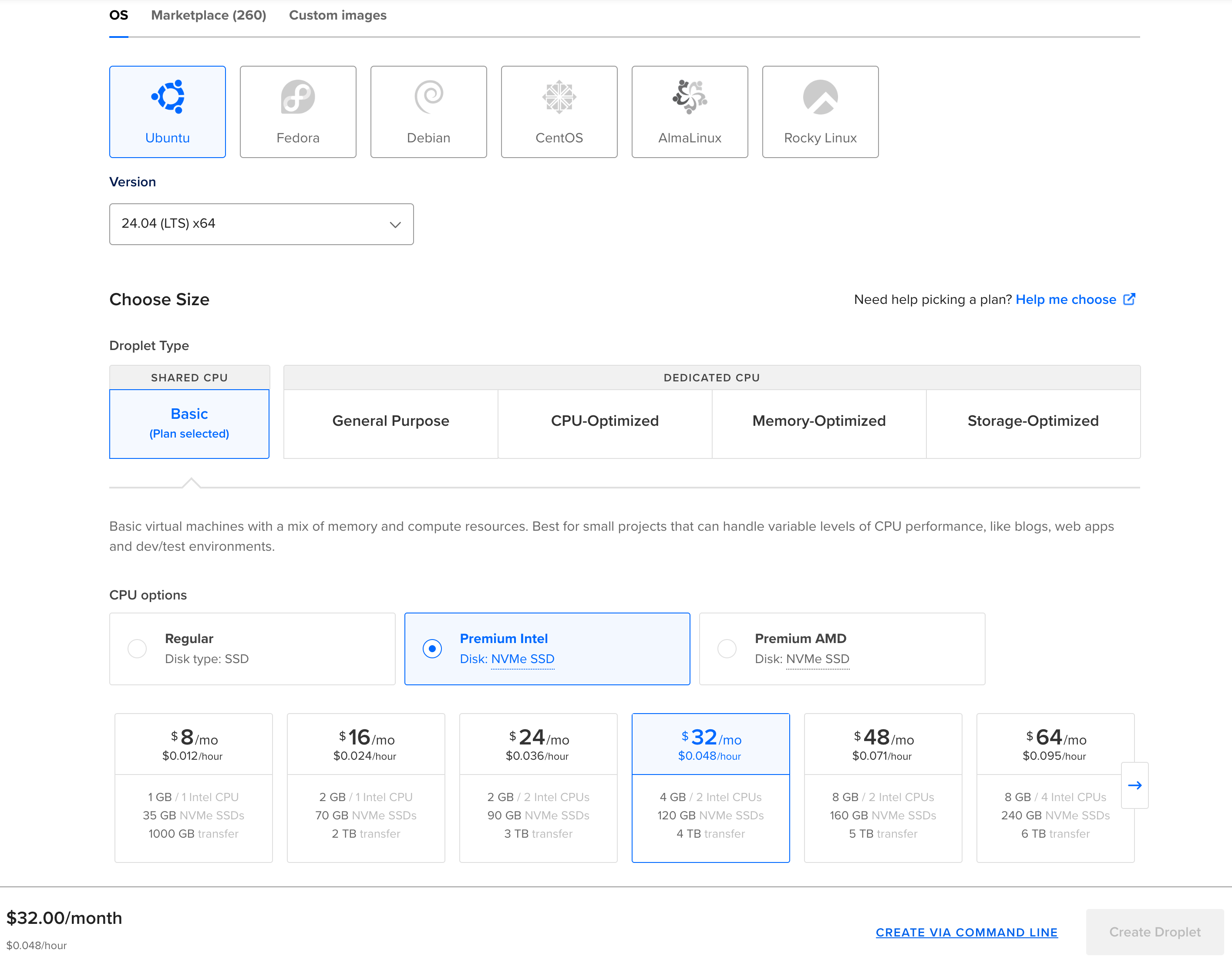
Task: Select the Regular CPU radio button
Action: tap(137, 649)
